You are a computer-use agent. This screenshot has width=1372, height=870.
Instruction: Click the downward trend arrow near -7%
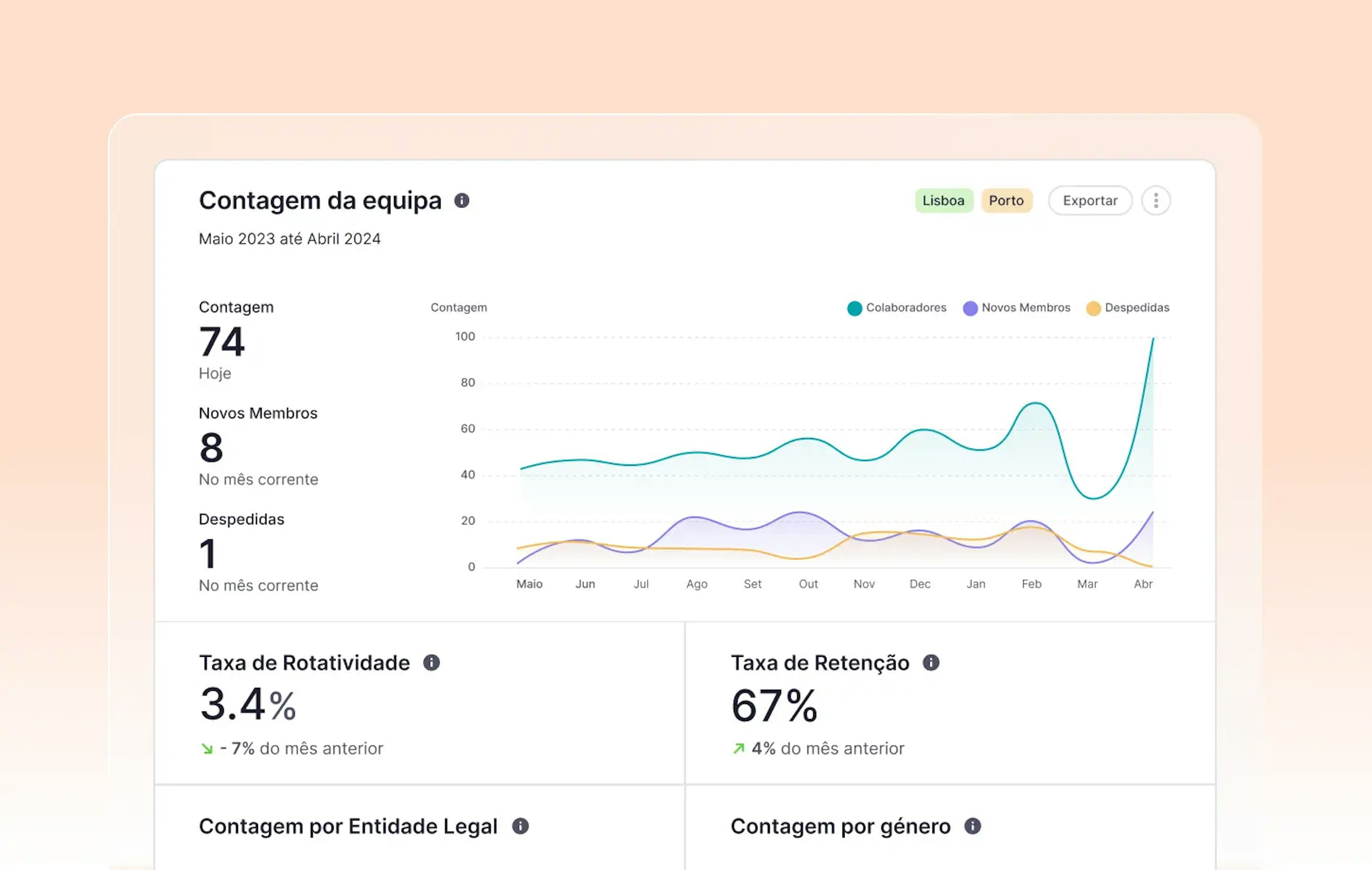pos(207,749)
